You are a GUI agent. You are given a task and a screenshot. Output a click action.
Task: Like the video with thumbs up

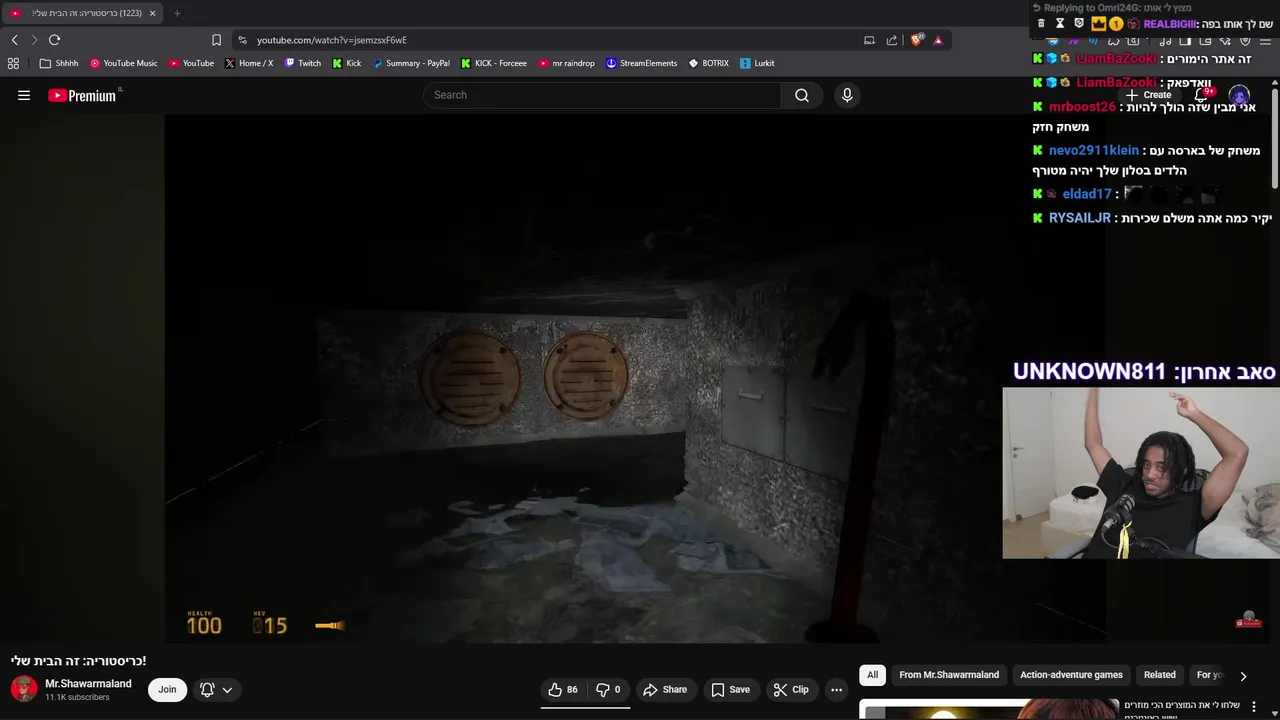click(x=563, y=689)
